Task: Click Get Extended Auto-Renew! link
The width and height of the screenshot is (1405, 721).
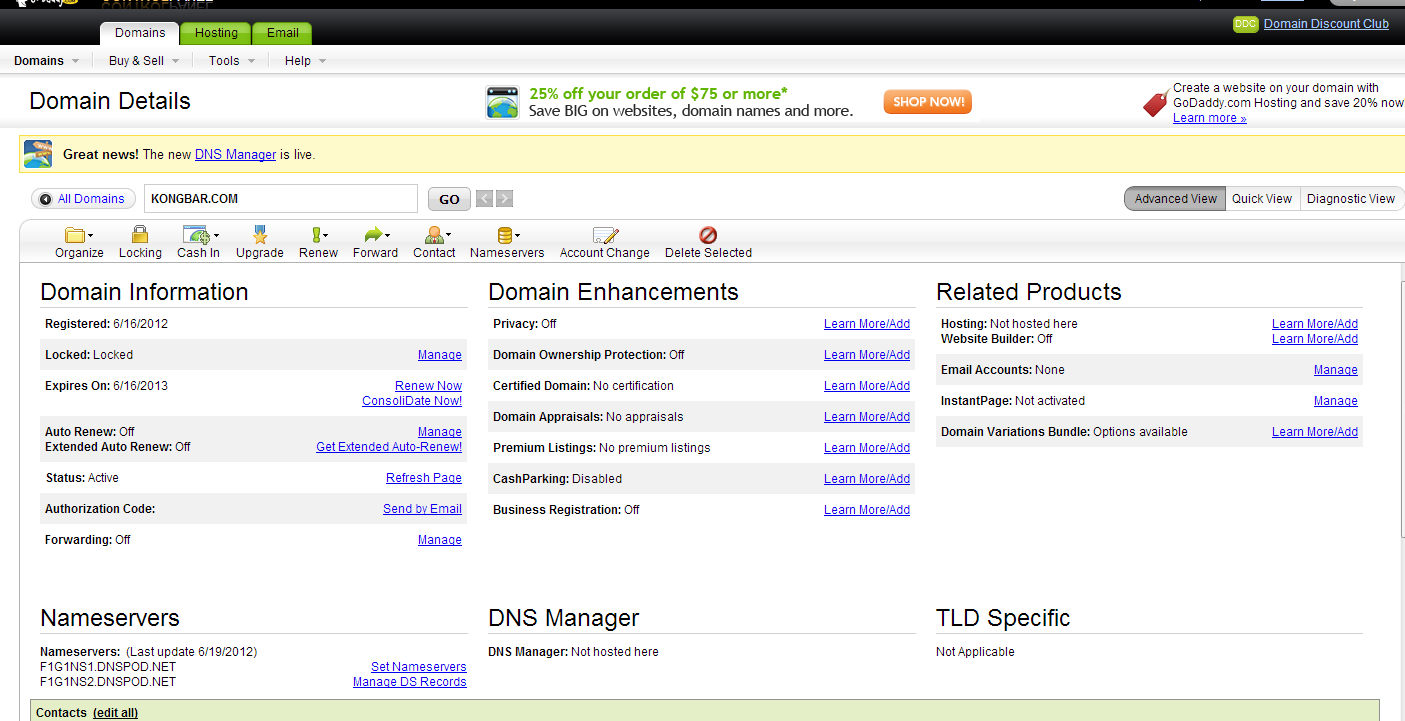Action: coord(389,447)
